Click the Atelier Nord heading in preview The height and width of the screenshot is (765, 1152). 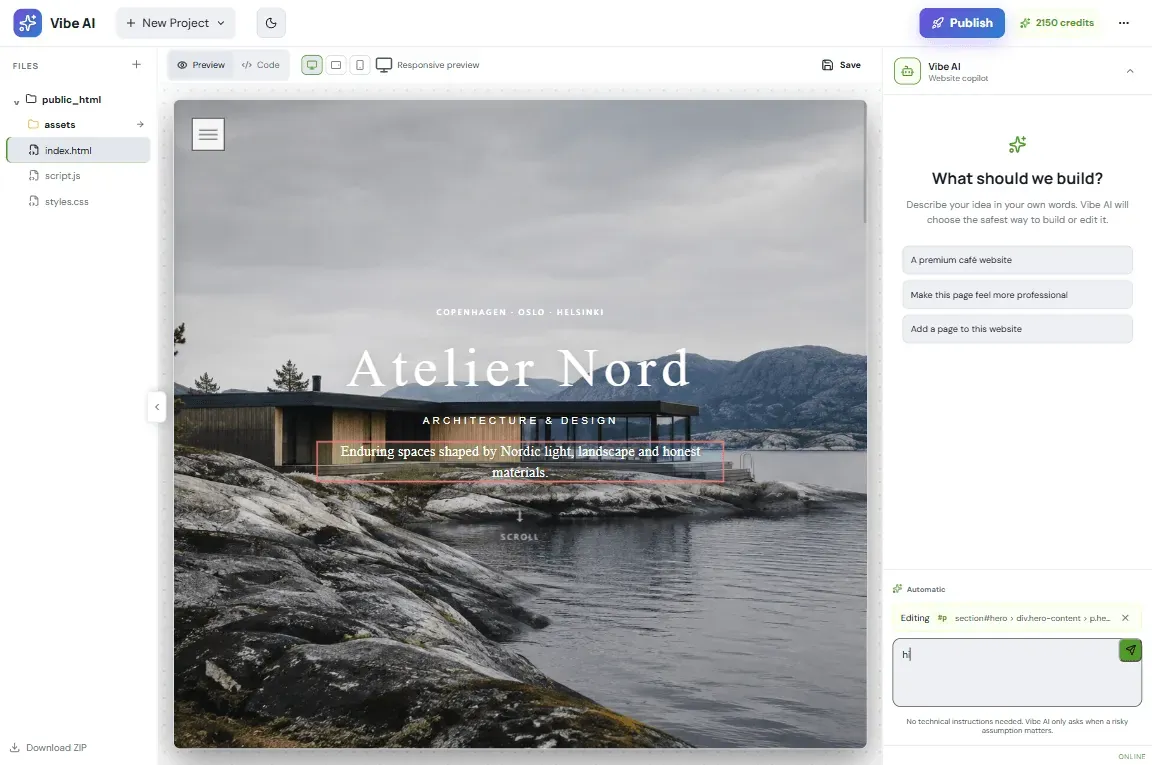point(519,368)
